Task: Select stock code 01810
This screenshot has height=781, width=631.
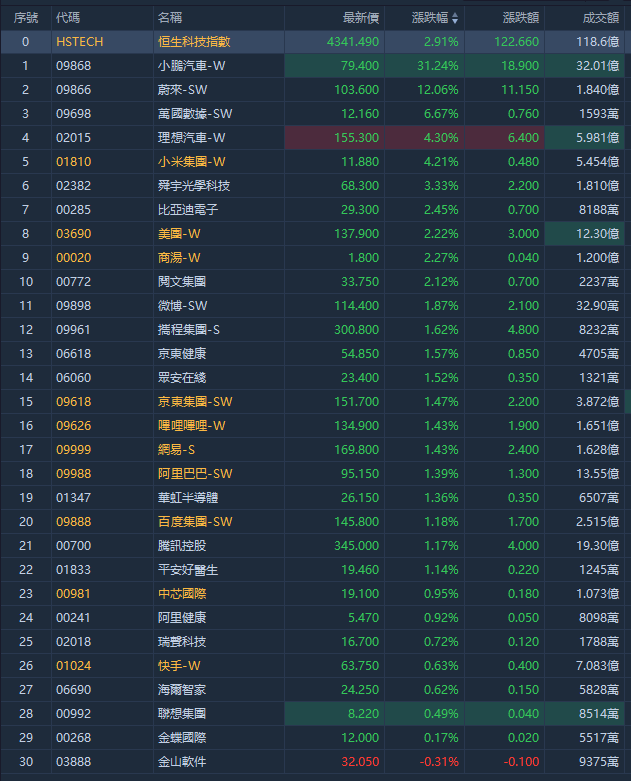Action: (x=74, y=161)
